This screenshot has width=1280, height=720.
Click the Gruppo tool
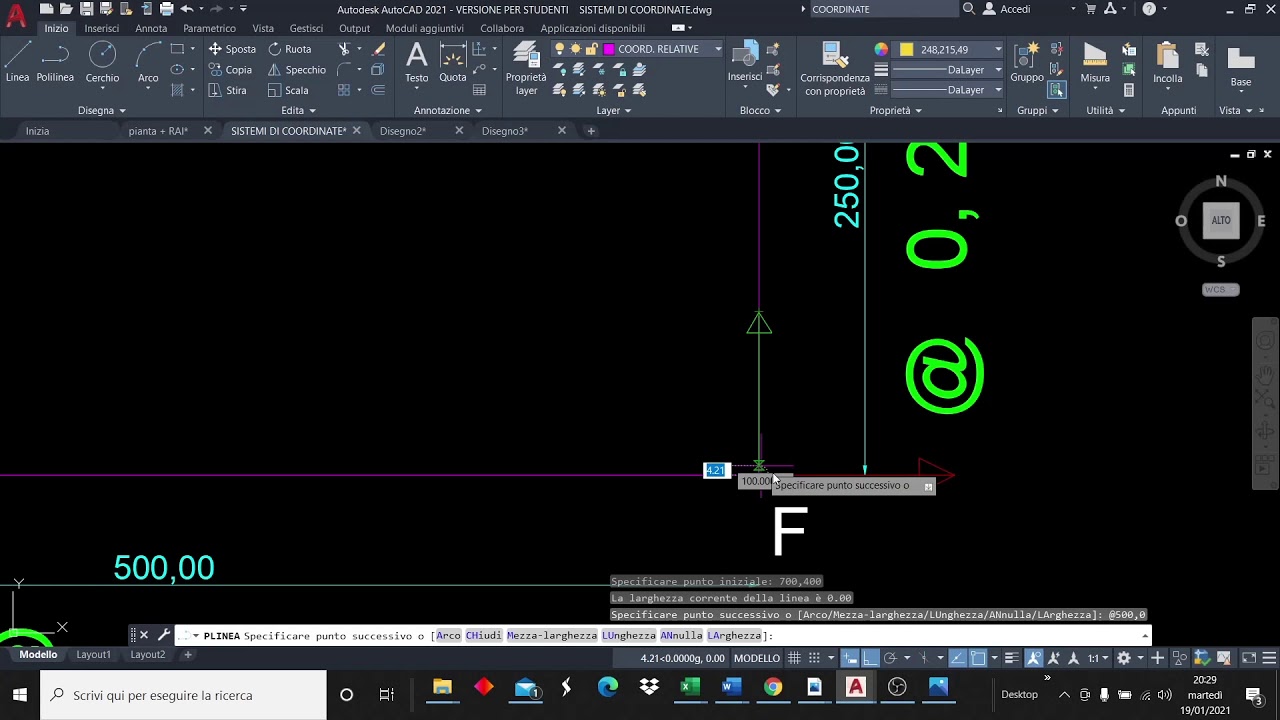tap(1027, 63)
